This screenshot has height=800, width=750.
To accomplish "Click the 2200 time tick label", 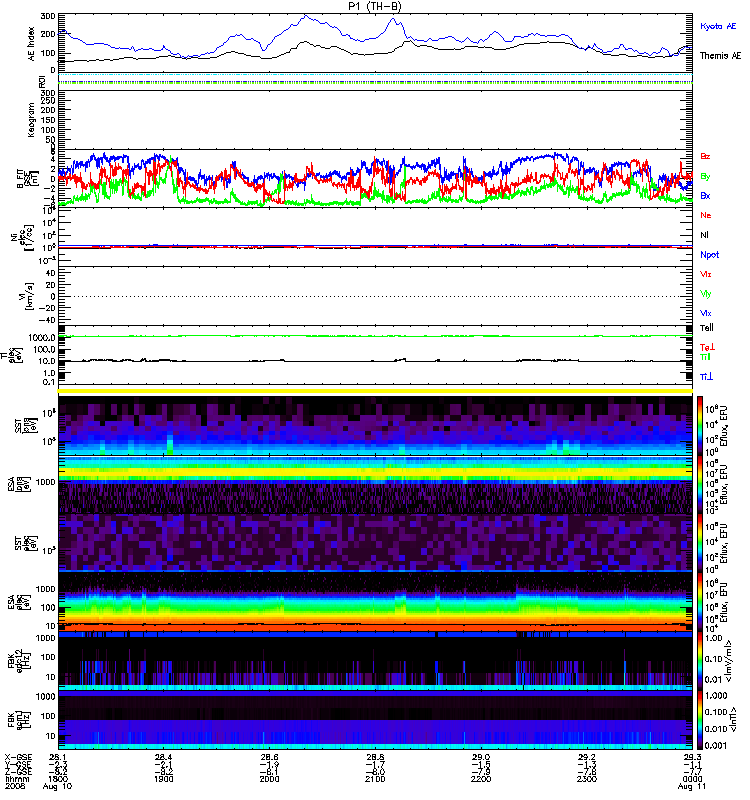I will tap(481, 779).
